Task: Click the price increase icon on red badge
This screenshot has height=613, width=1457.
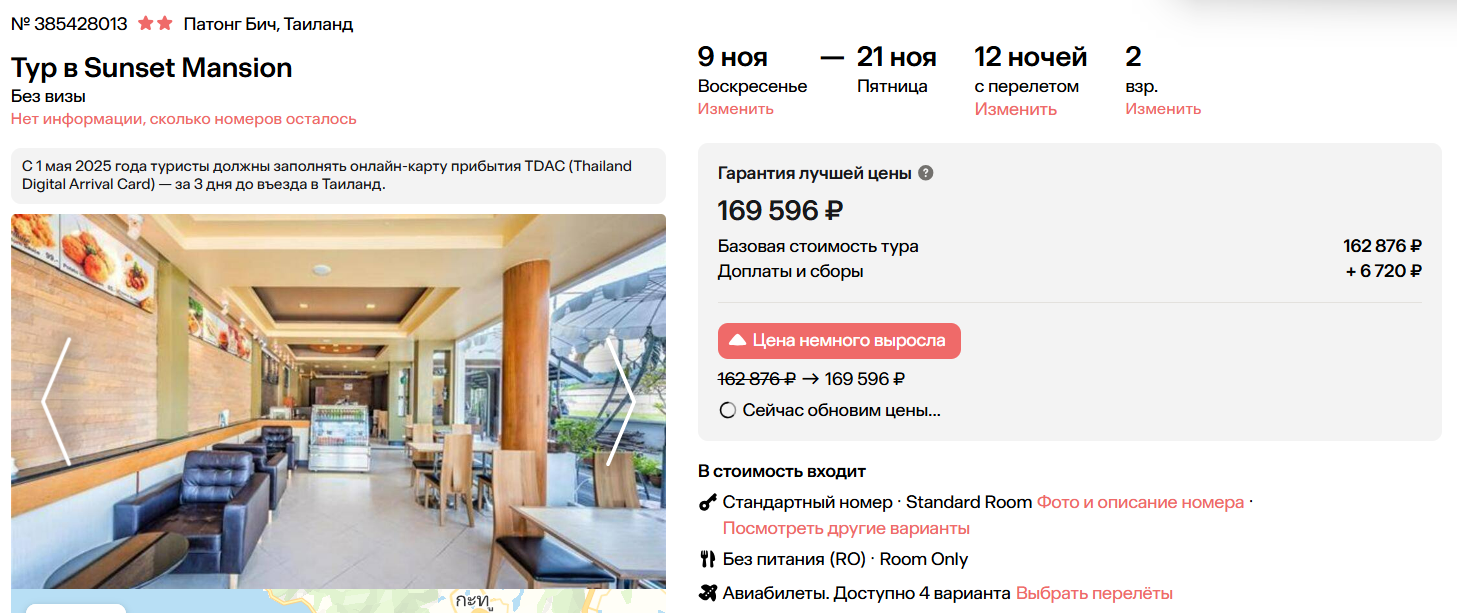Action: coord(737,341)
